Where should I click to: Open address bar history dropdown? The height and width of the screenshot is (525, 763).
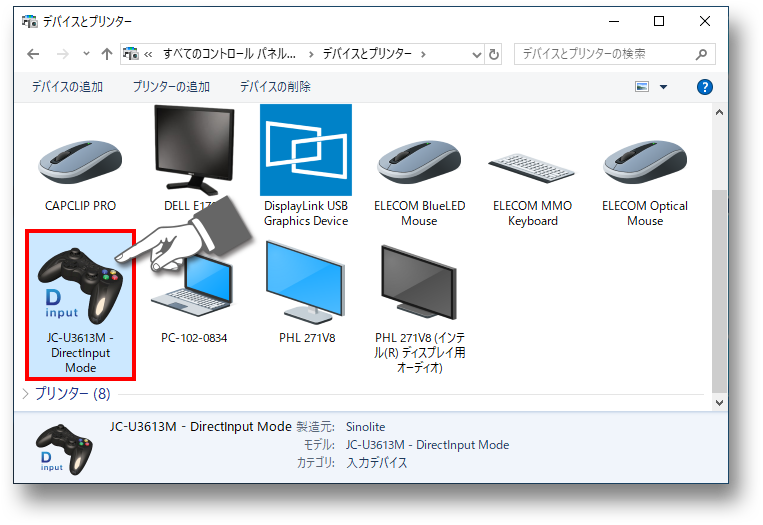[477, 54]
